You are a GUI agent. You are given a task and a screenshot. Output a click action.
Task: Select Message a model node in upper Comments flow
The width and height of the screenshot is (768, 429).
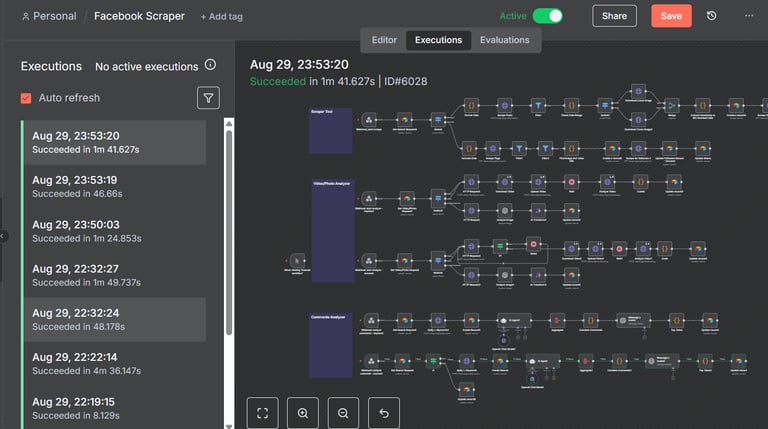click(633, 321)
